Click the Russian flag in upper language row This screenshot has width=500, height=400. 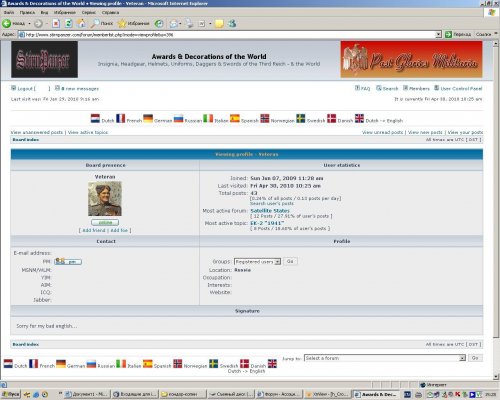point(178,118)
